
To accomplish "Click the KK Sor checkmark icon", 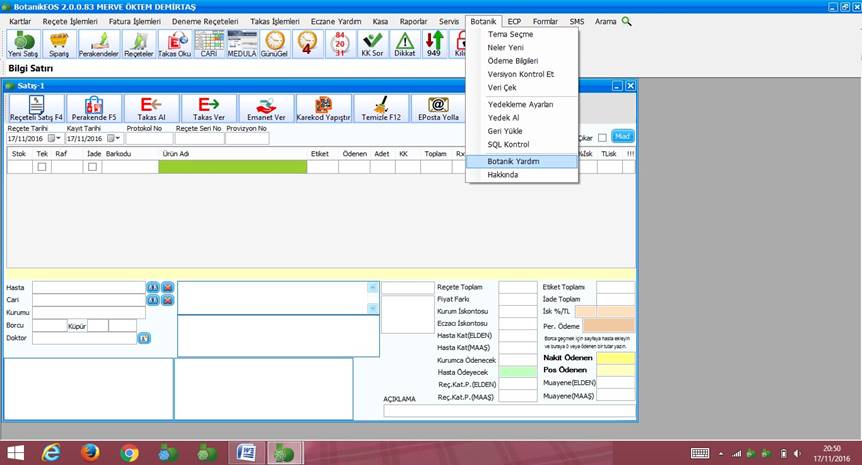I will click(x=371, y=43).
